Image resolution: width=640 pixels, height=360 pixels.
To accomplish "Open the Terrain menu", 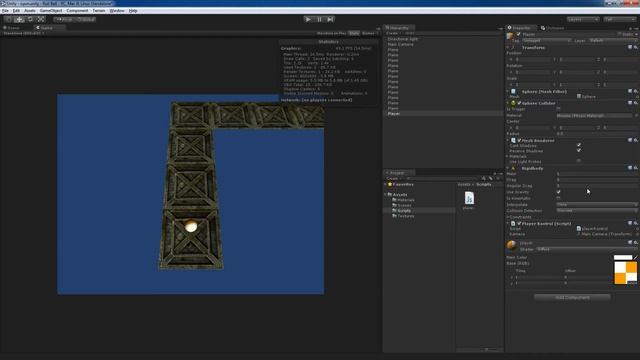I will point(99,11).
